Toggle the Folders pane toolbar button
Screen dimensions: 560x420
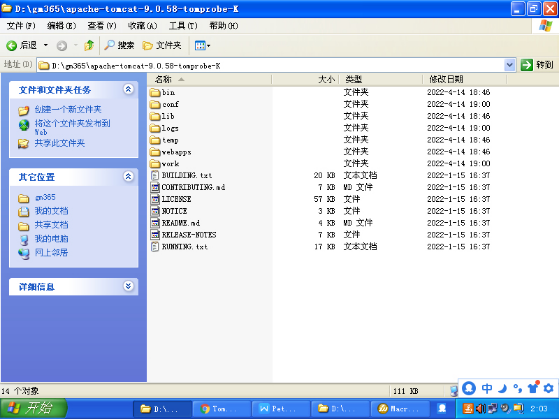[x=162, y=45]
